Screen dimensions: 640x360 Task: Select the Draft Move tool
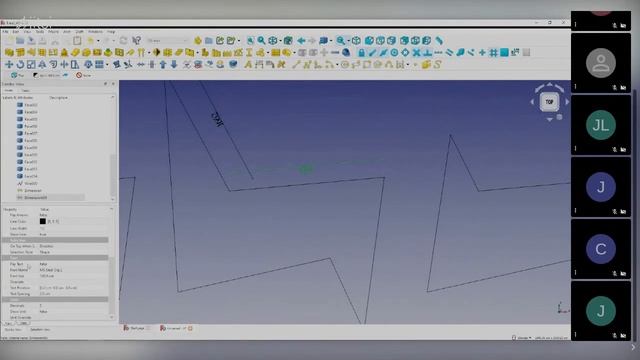9,64
